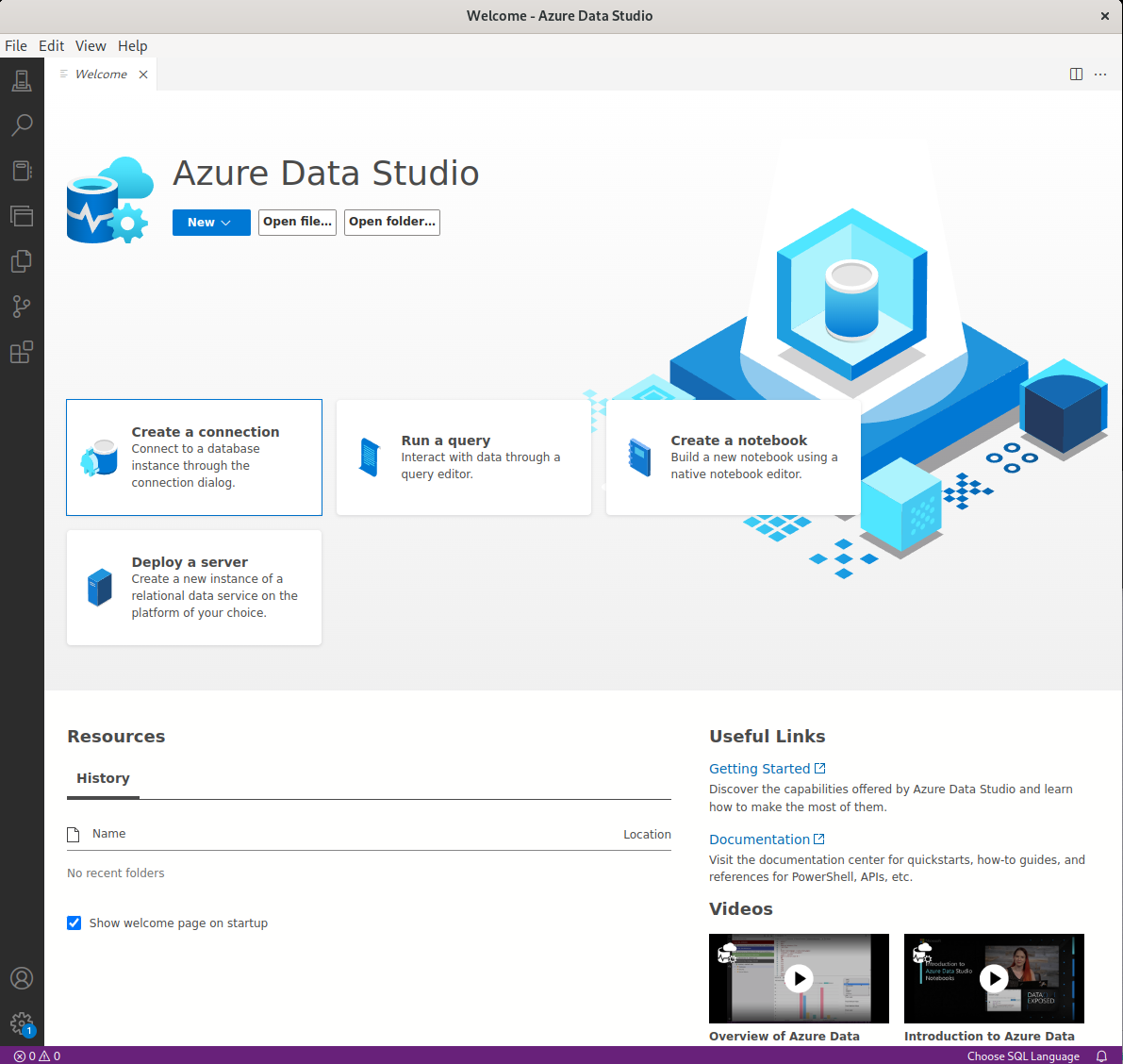Play the Introduction to Azure Data Studio video thumbnail
The width and height of the screenshot is (1123, 1064).
click(994, 978)
